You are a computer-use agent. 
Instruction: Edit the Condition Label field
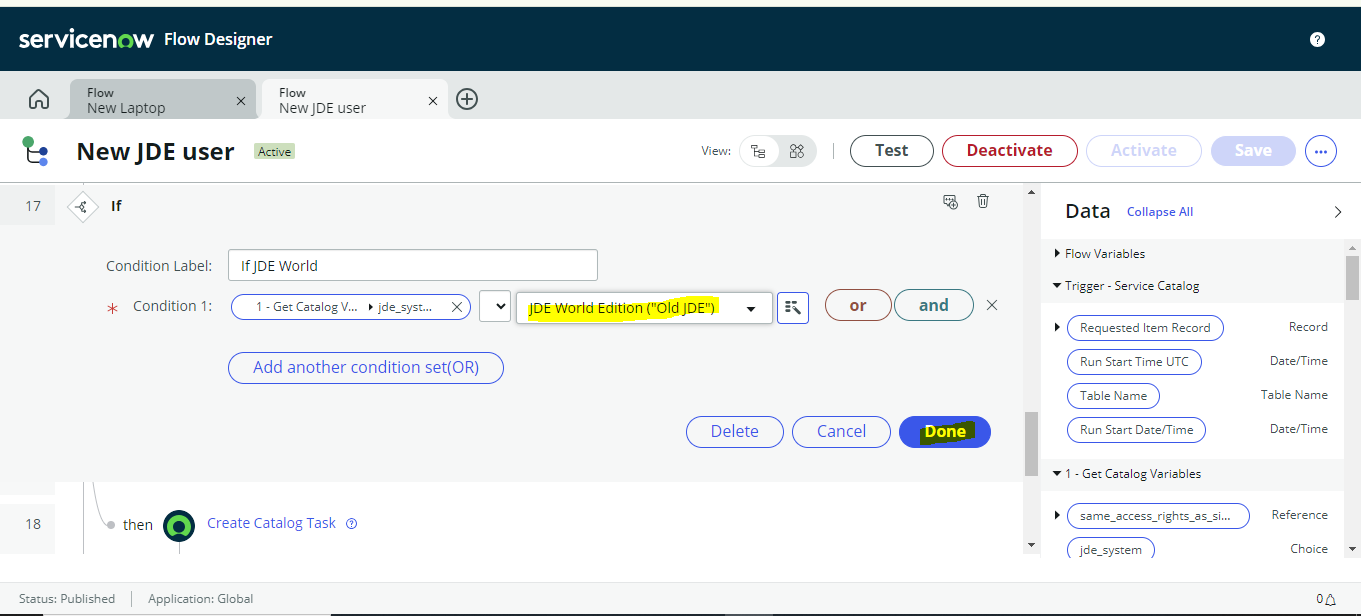(413, 266)
